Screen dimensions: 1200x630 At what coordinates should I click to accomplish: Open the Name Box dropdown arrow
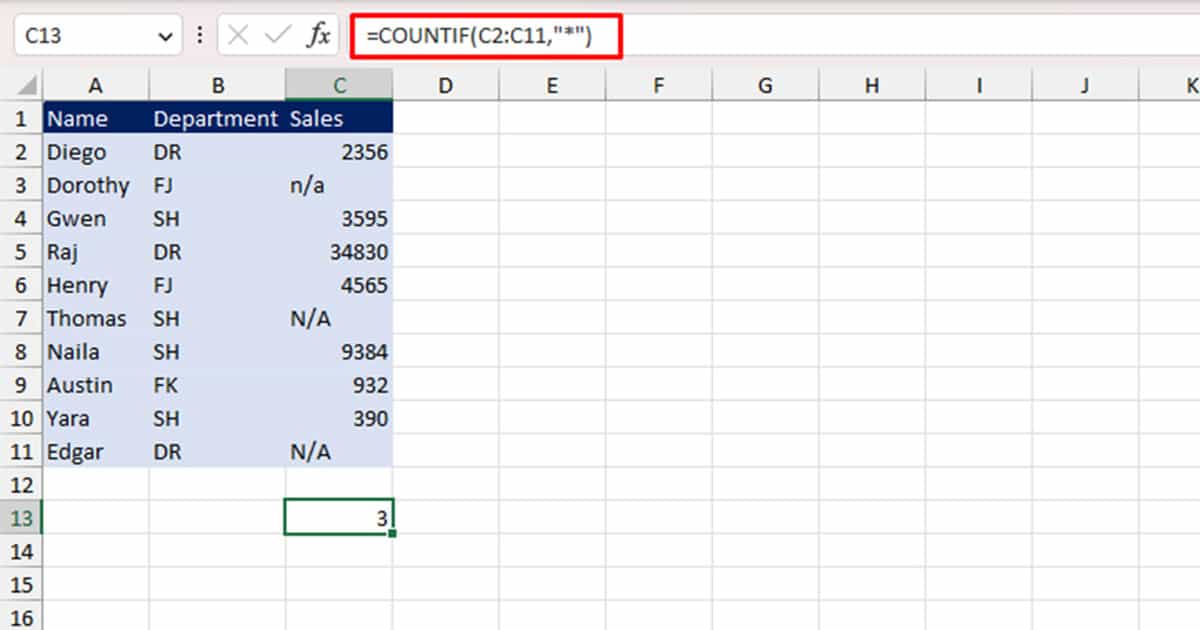point(164,34)
